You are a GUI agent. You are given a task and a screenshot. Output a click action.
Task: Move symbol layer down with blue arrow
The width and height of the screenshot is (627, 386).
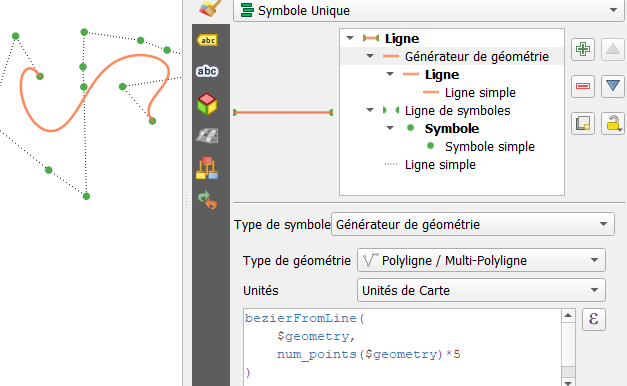[613, 86]
